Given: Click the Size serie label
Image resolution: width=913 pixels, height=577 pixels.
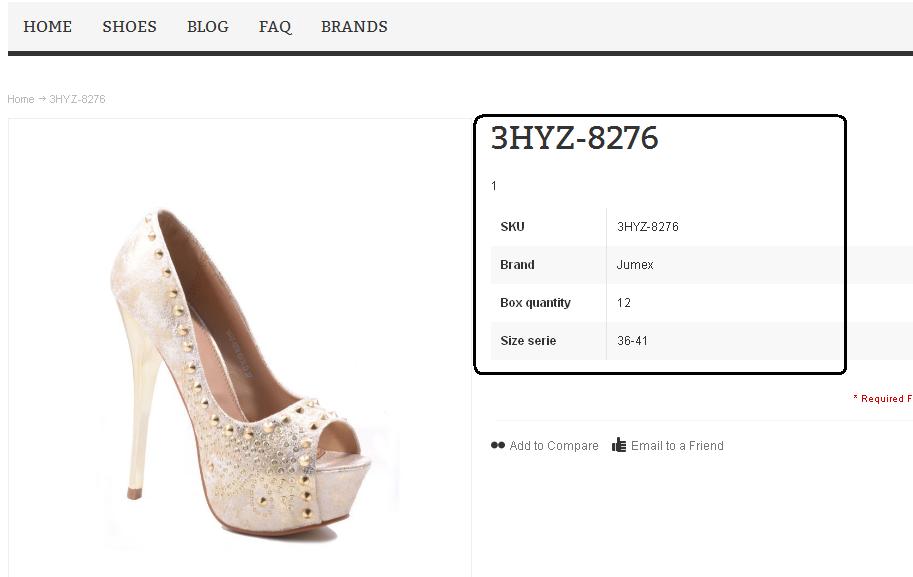Looking at the screenshot, I should click(528, 341).
